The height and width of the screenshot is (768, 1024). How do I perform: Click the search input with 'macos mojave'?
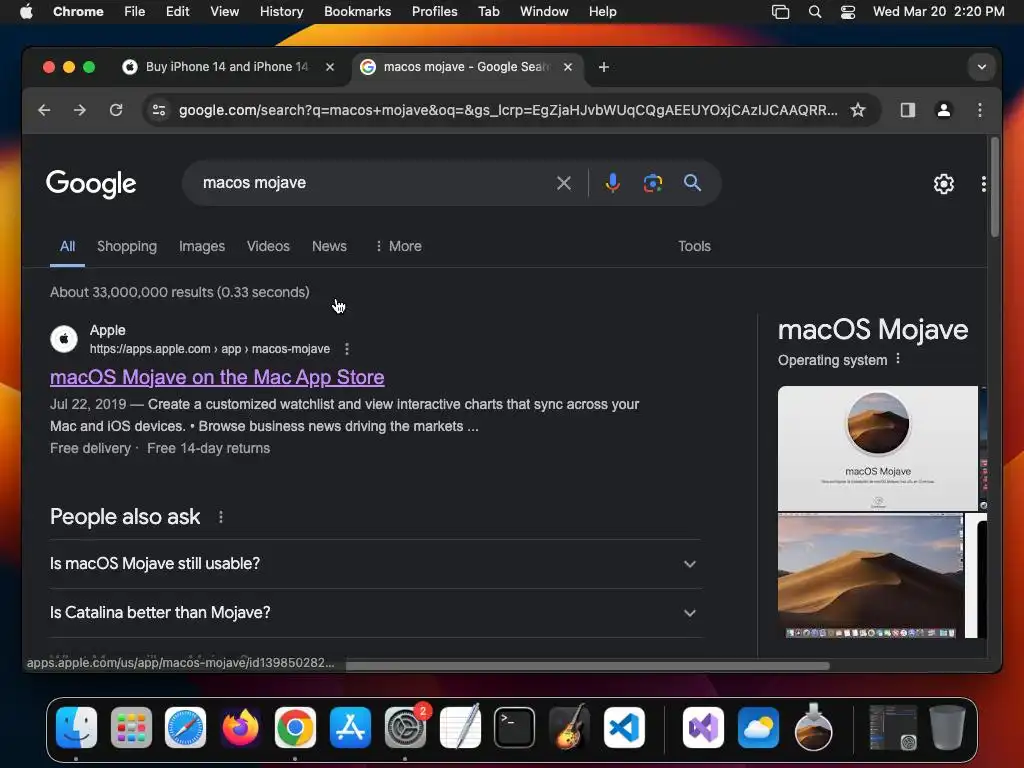(x=372, y=183)
